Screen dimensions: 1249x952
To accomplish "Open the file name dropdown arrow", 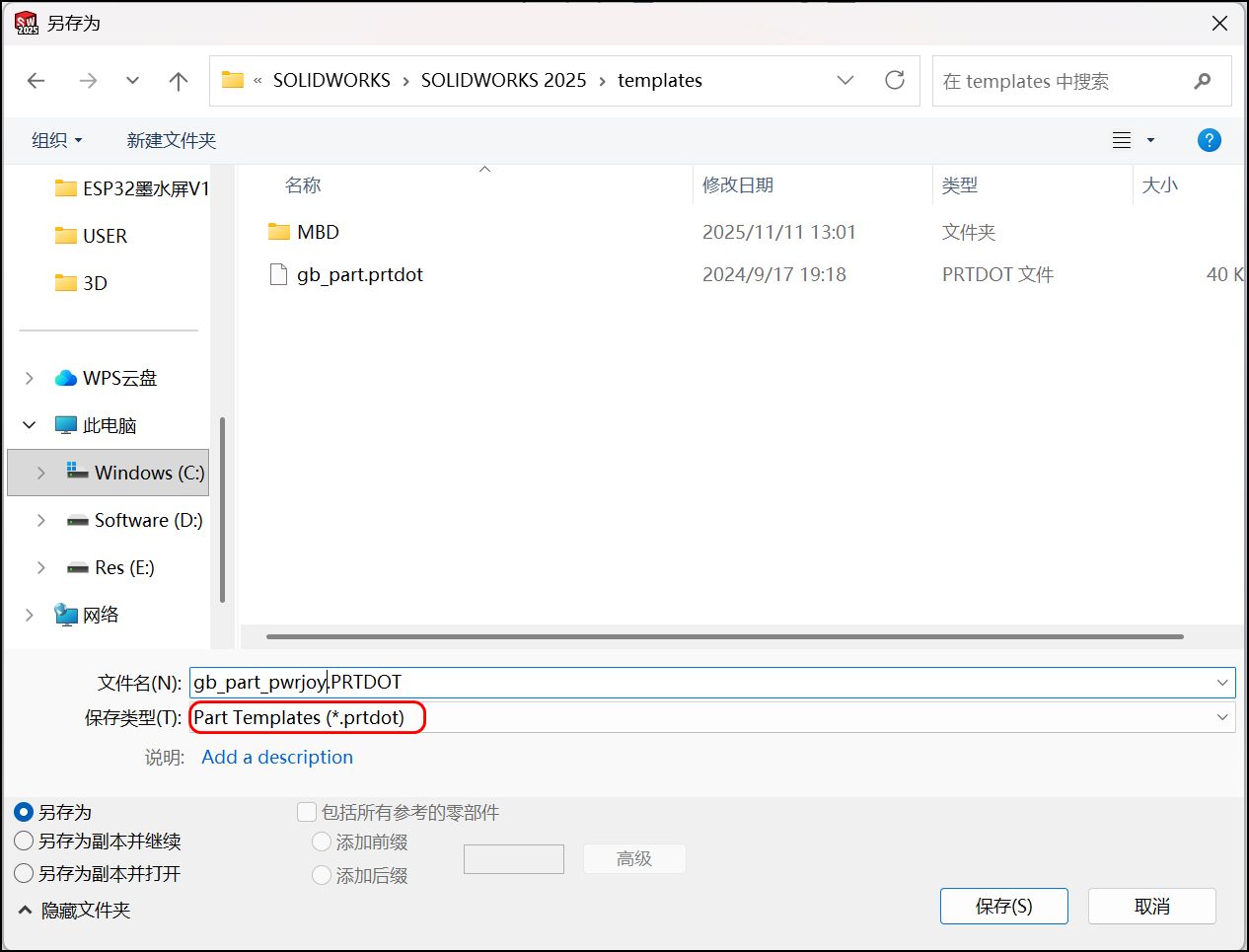I will (1222, 683).
